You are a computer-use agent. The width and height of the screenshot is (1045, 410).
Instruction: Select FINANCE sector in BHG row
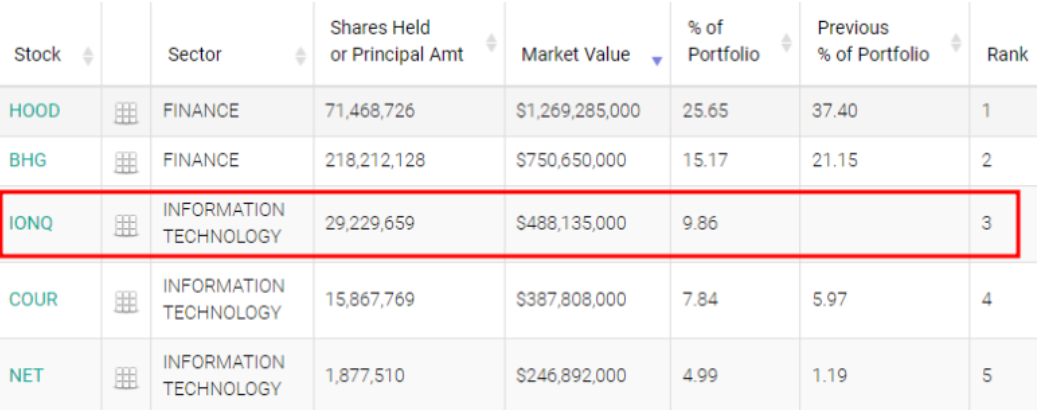click(201, 160)
